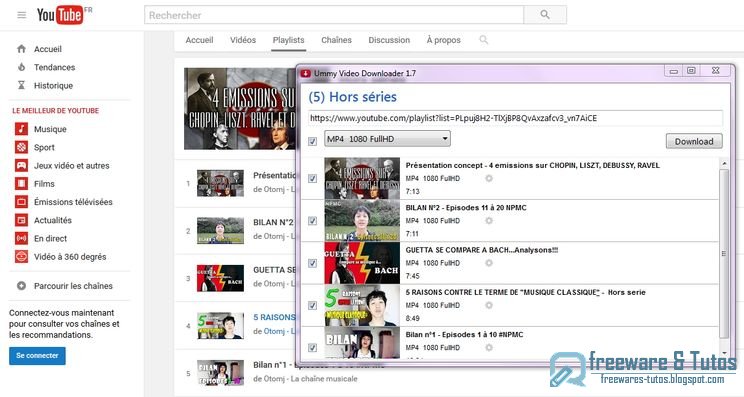Switch to the Chaînes channel tab
This screenshot has width=744, height=397.
tap(336, 40)
